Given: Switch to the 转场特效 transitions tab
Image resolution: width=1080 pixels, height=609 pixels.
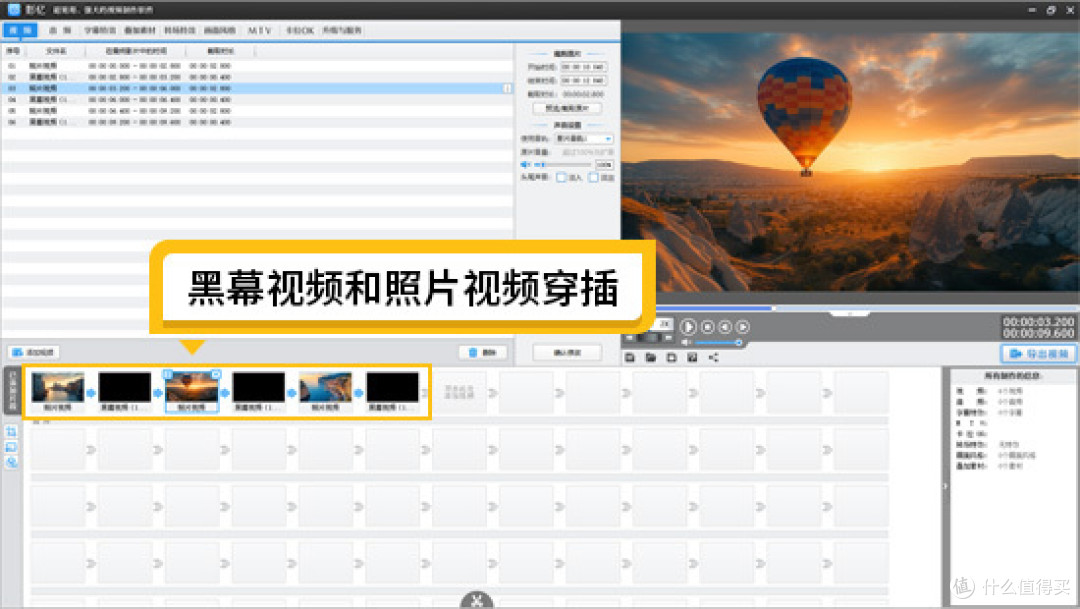Looking at the screenshot, I should [180, 30].
